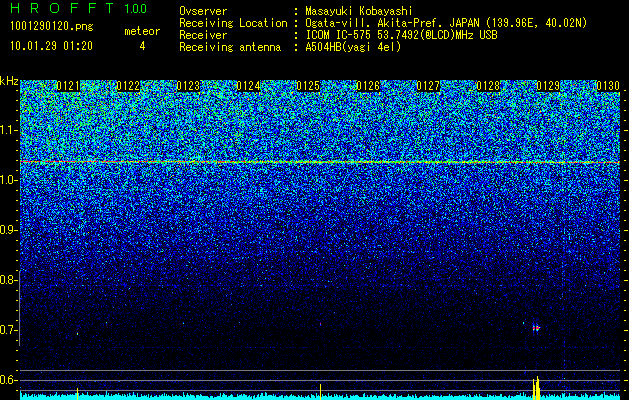Click the yellow signal spike below 0125
629x400 pixels.
point(321,391)
